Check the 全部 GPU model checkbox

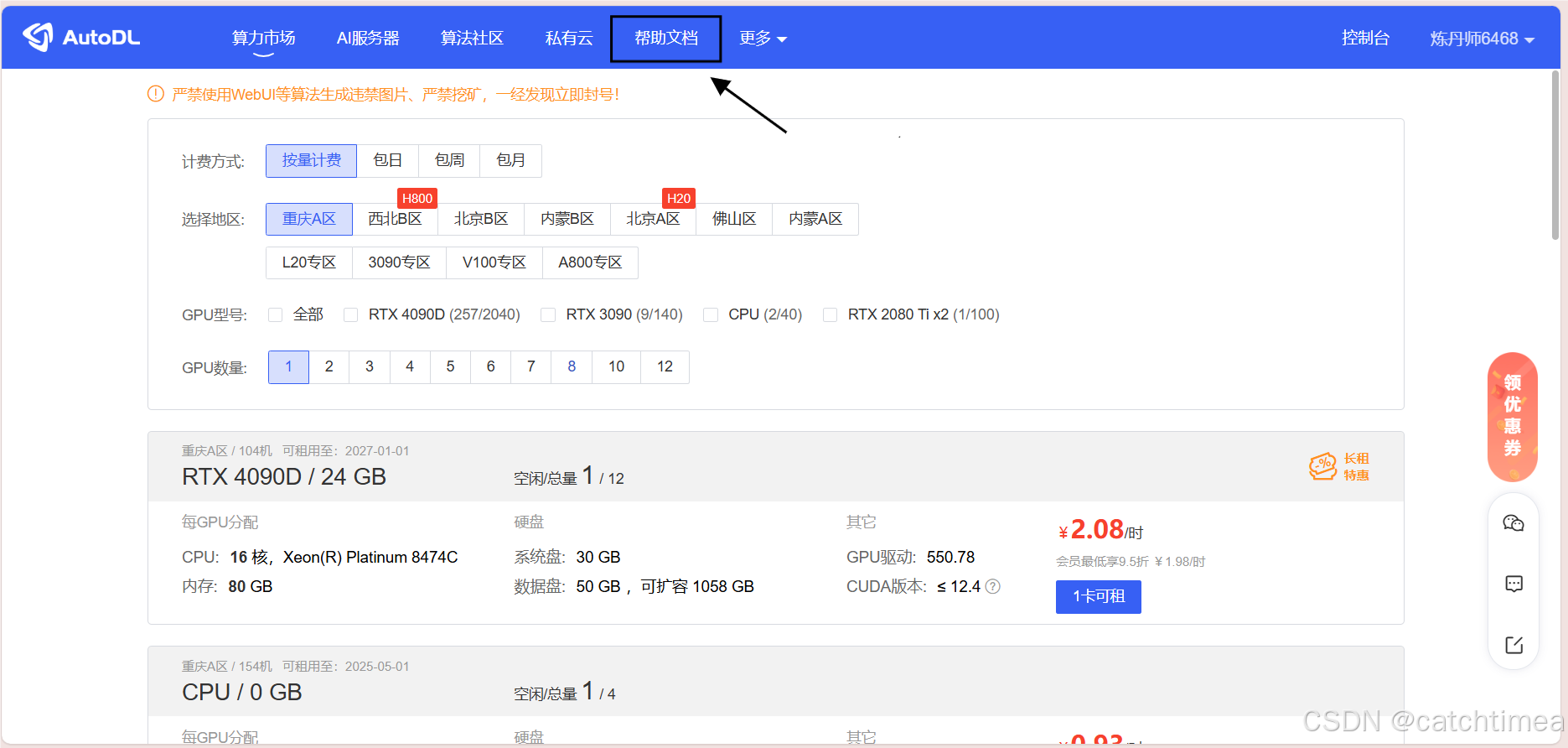pos(275,314)
